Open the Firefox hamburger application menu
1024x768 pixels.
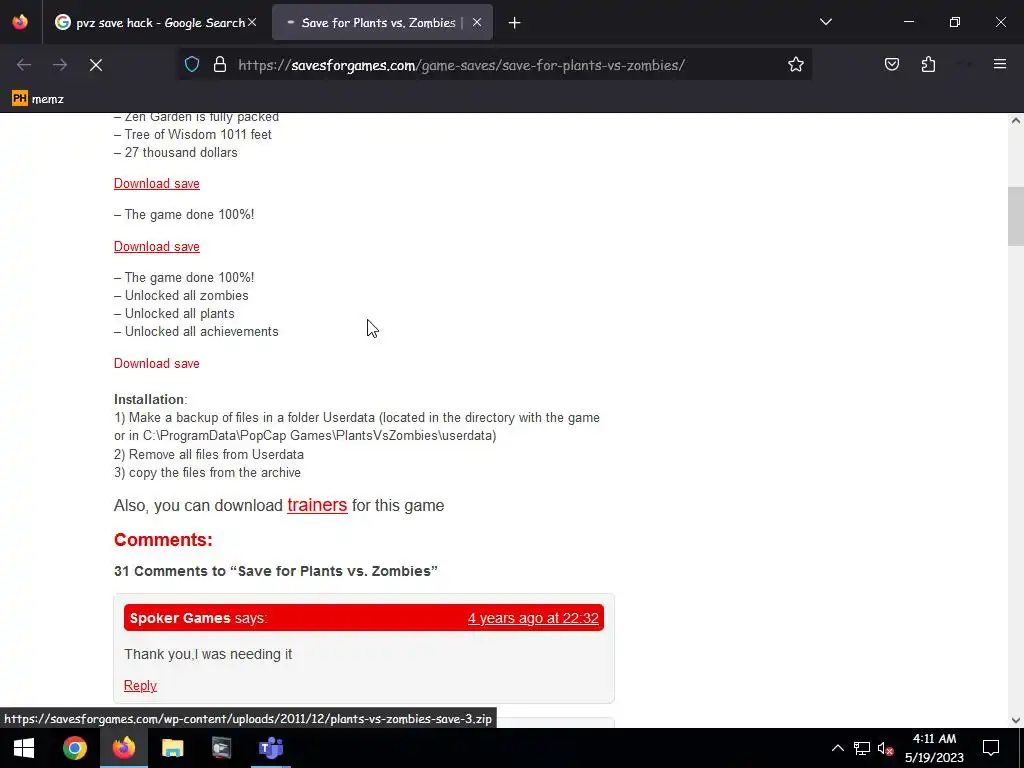[x=1000, y=64]
